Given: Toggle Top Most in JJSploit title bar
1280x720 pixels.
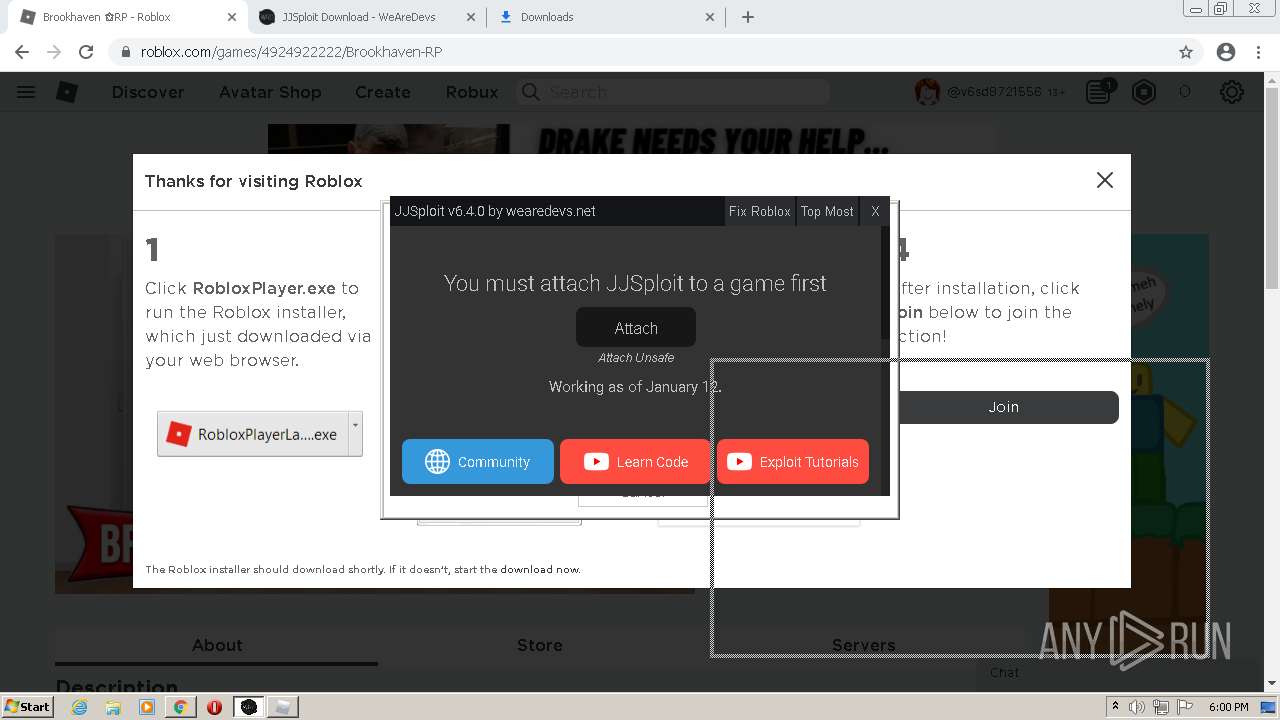Looking at the screenshot, I should tap(827, 211).
